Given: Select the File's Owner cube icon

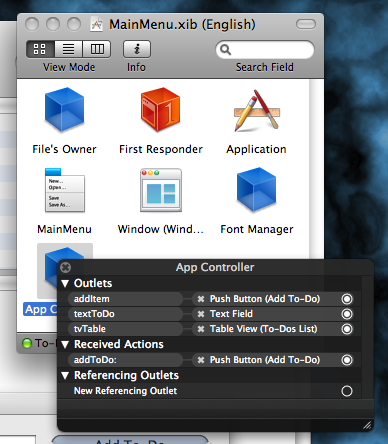Looking at the screenshot, I should pos(64,109).
